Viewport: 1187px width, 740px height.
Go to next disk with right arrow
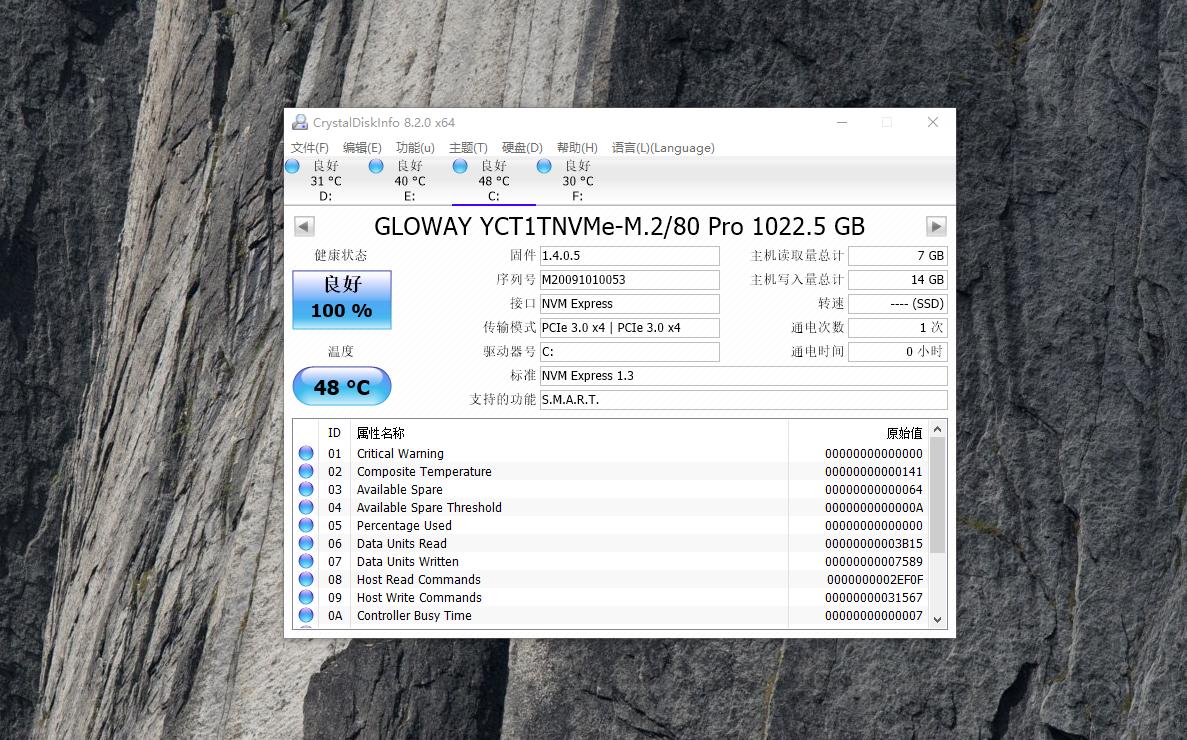click(x=936, y=226)
